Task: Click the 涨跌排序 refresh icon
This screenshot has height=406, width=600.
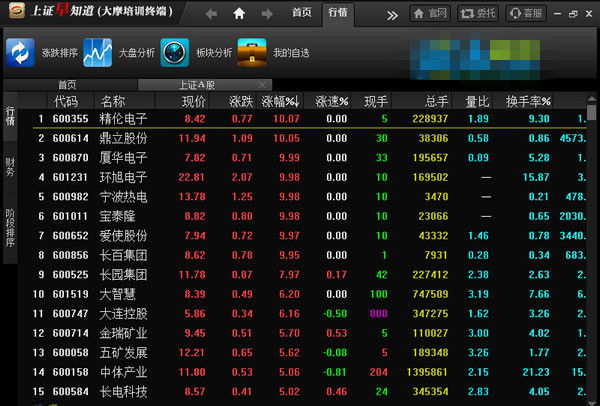Action: point(20,52)
